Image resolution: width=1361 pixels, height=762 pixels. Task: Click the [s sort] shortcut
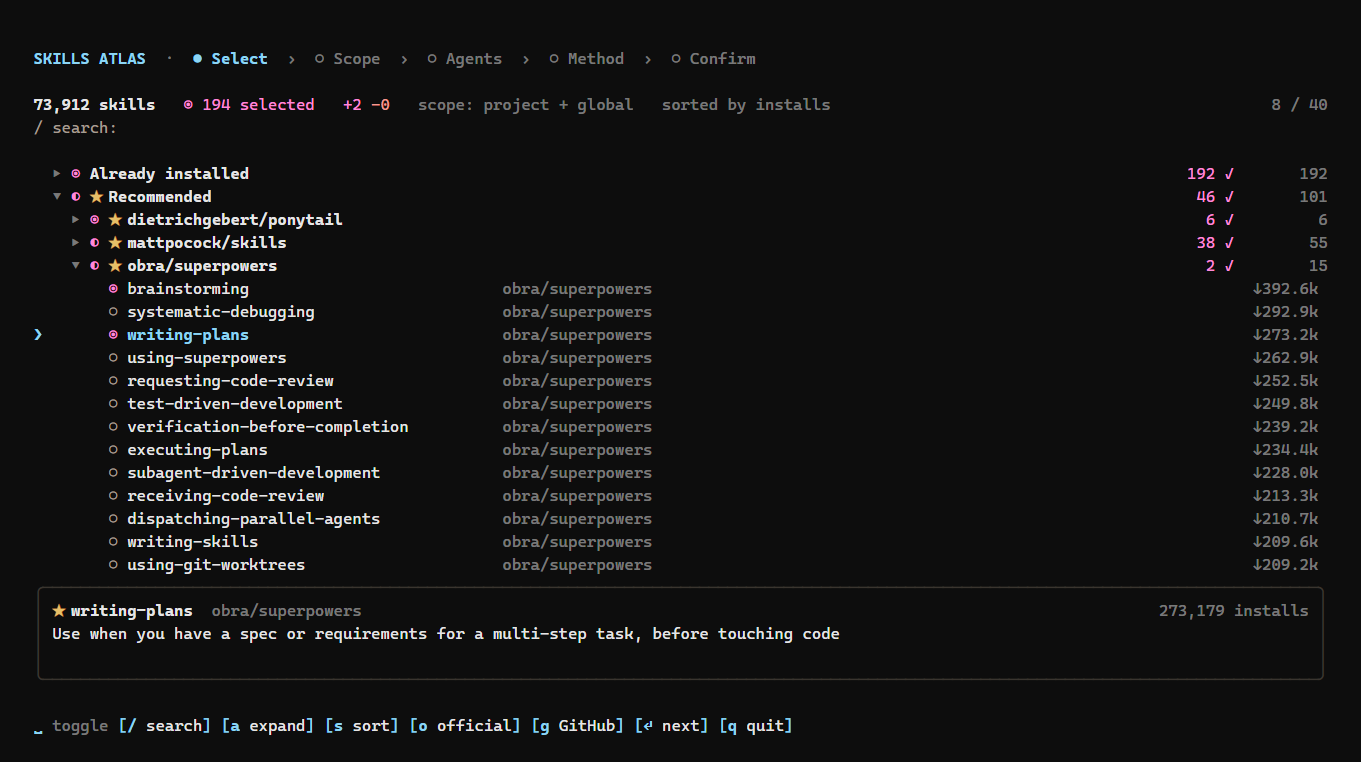coord(362,726)
